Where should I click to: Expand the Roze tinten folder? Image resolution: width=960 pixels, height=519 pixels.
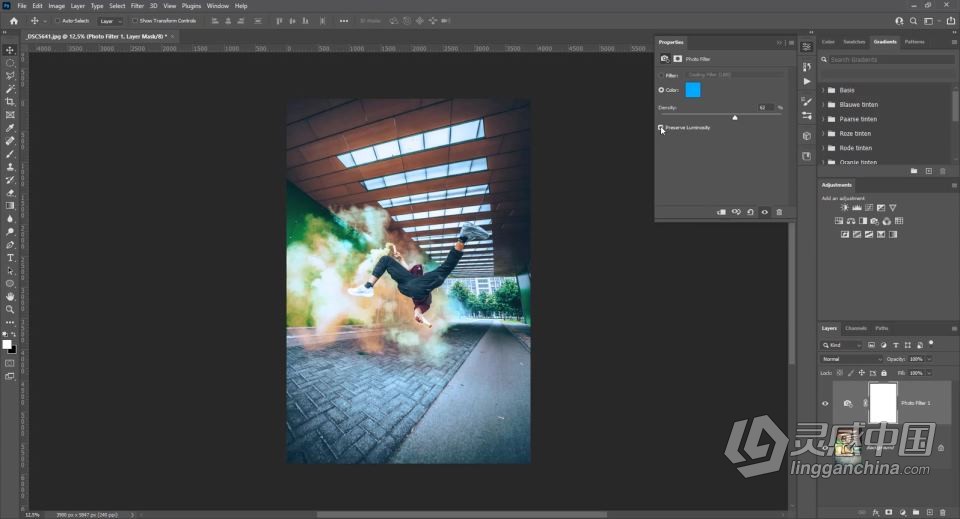click(823, 133)
